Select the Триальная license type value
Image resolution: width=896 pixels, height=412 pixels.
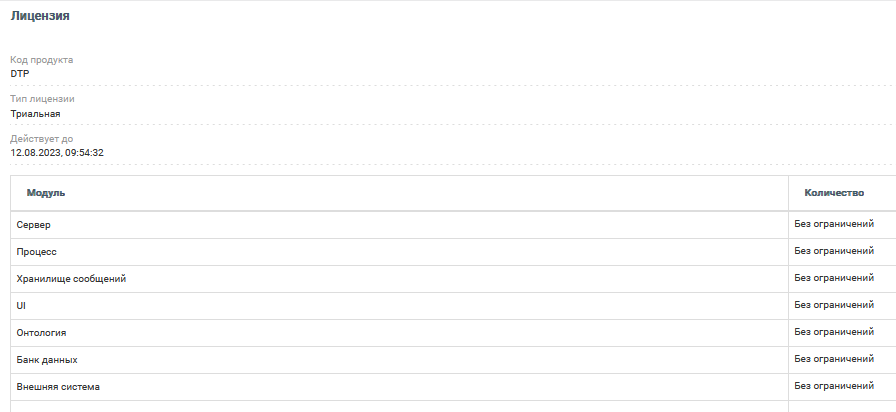click(36, 114)
